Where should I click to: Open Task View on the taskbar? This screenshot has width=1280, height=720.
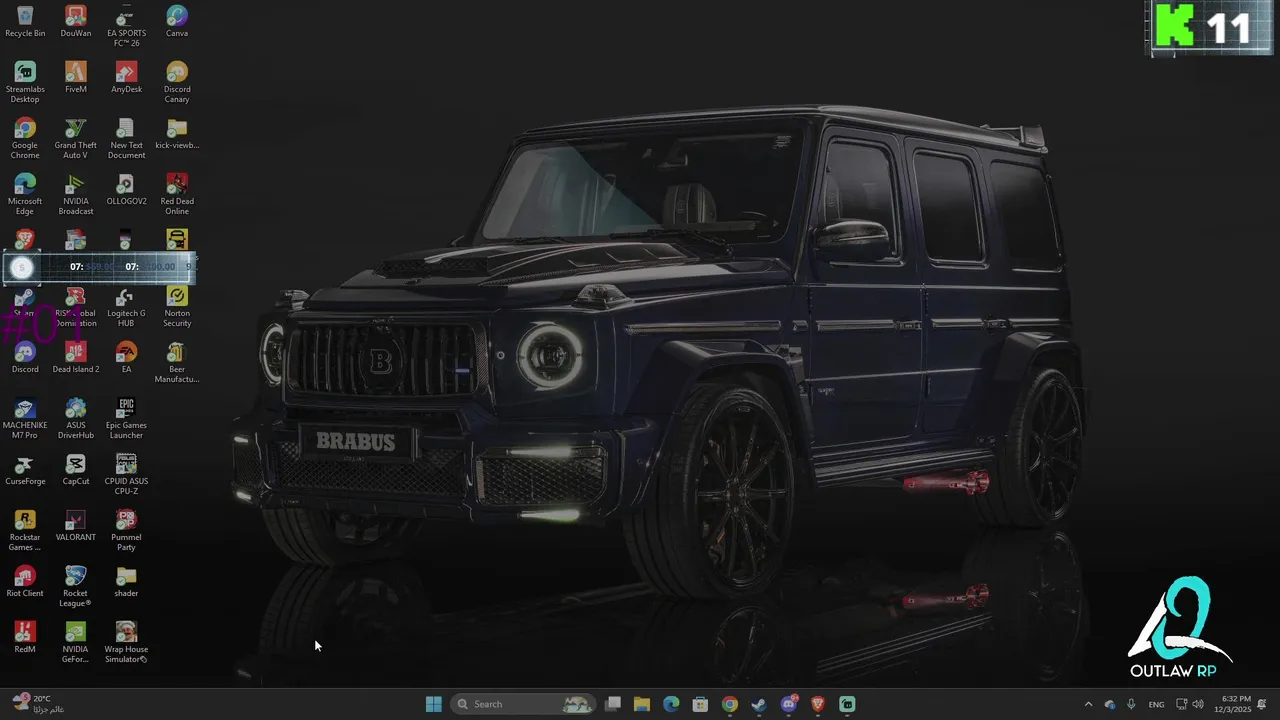coord(613,704)
